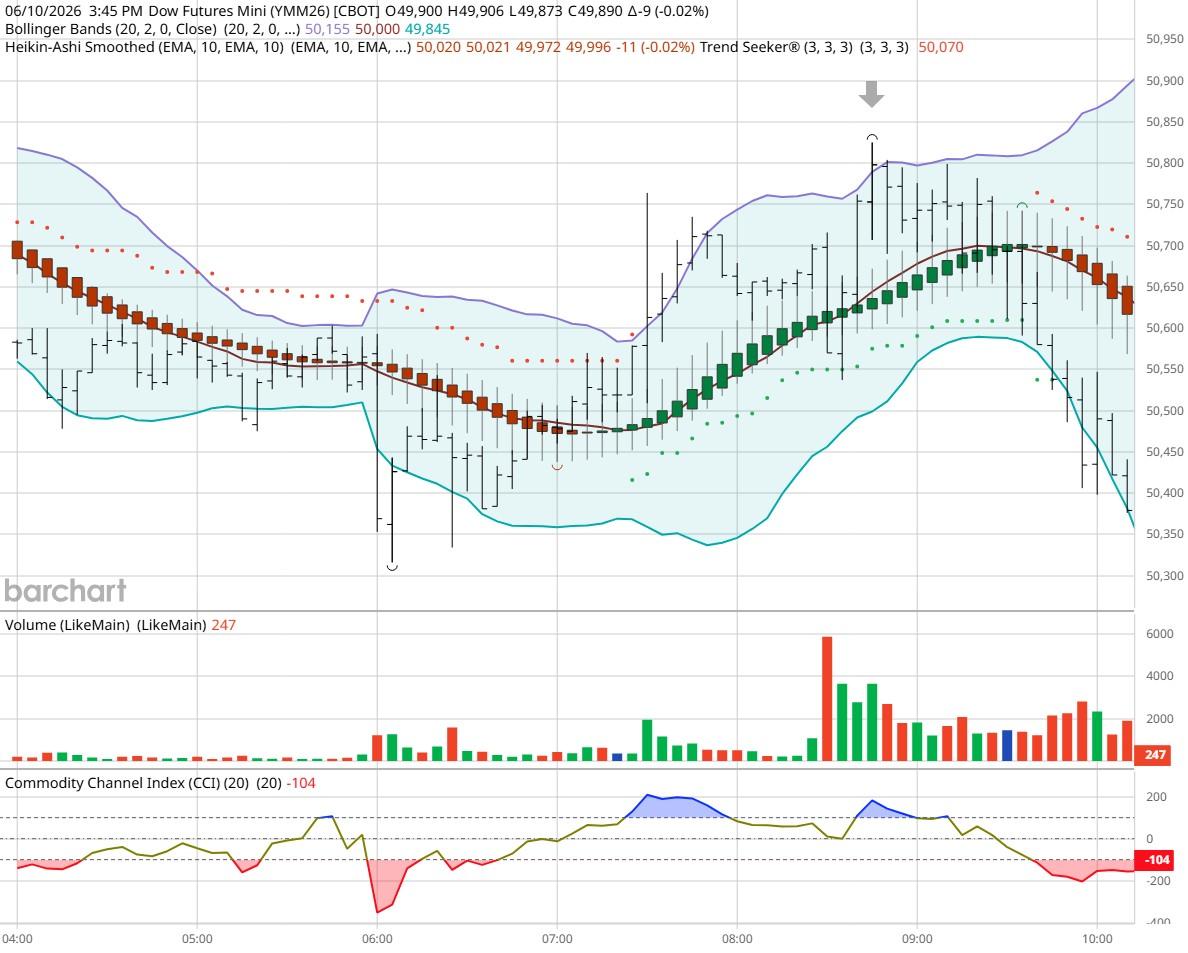Click the 50,800 price axis label

[x=1165, y=164]
